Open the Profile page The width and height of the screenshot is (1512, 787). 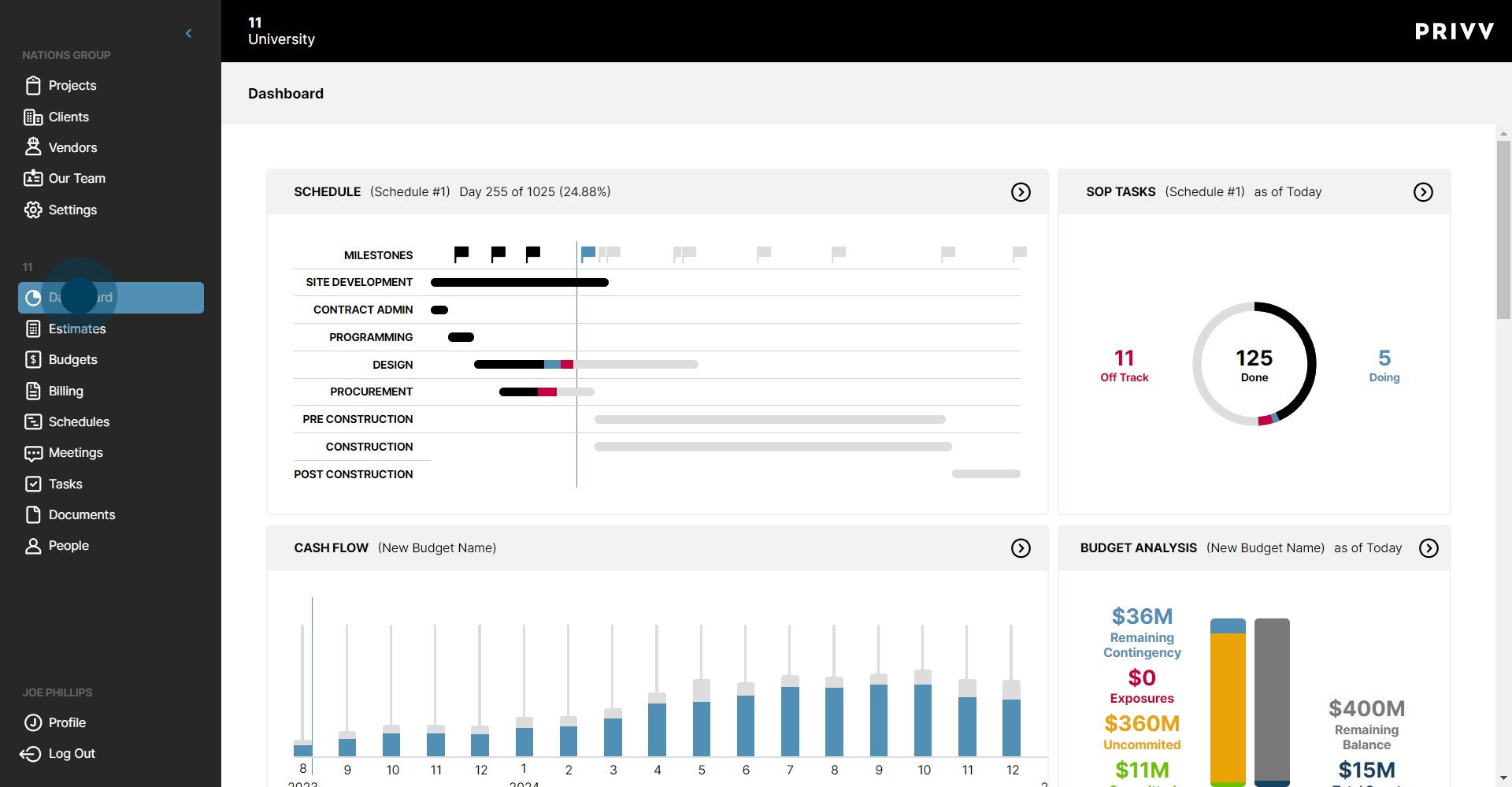coord(67,722)
